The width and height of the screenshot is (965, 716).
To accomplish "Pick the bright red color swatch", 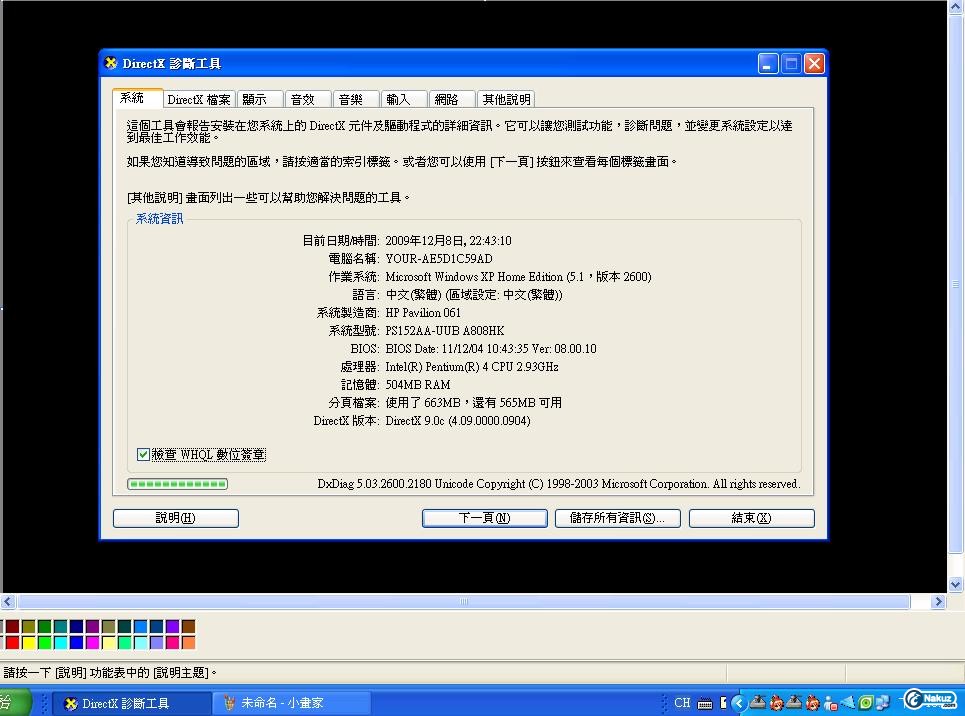I will click(12, 642).
